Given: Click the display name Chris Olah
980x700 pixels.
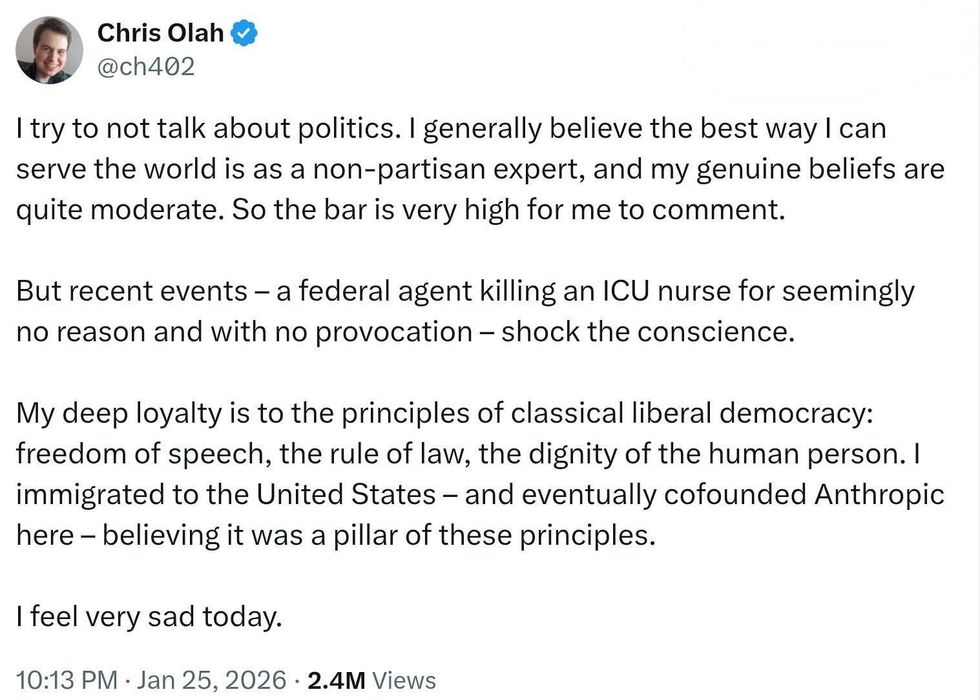Looking at the screenshot, I should pos(160,34).
